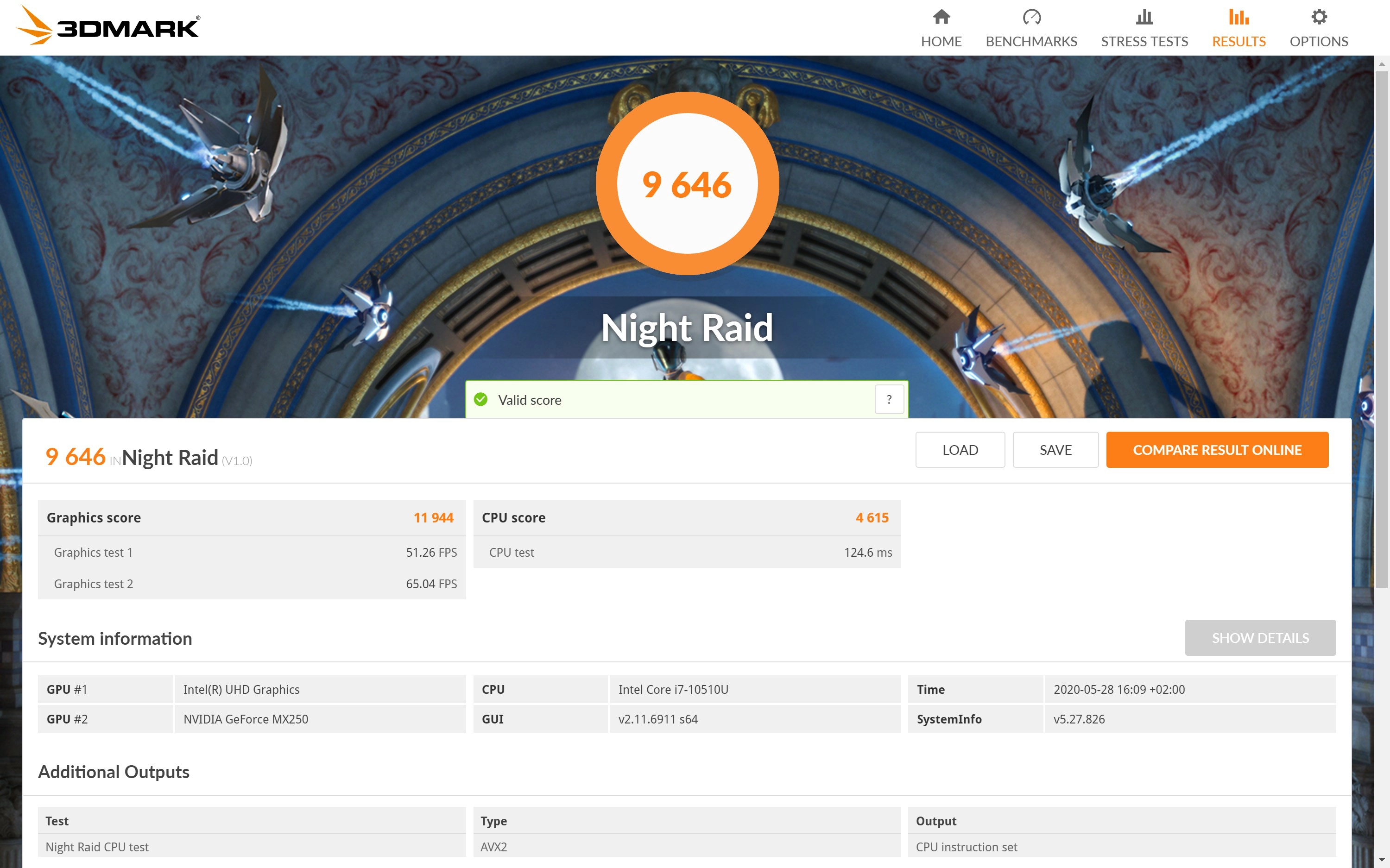Click the Night Raid banner title

tap(687, 328)
